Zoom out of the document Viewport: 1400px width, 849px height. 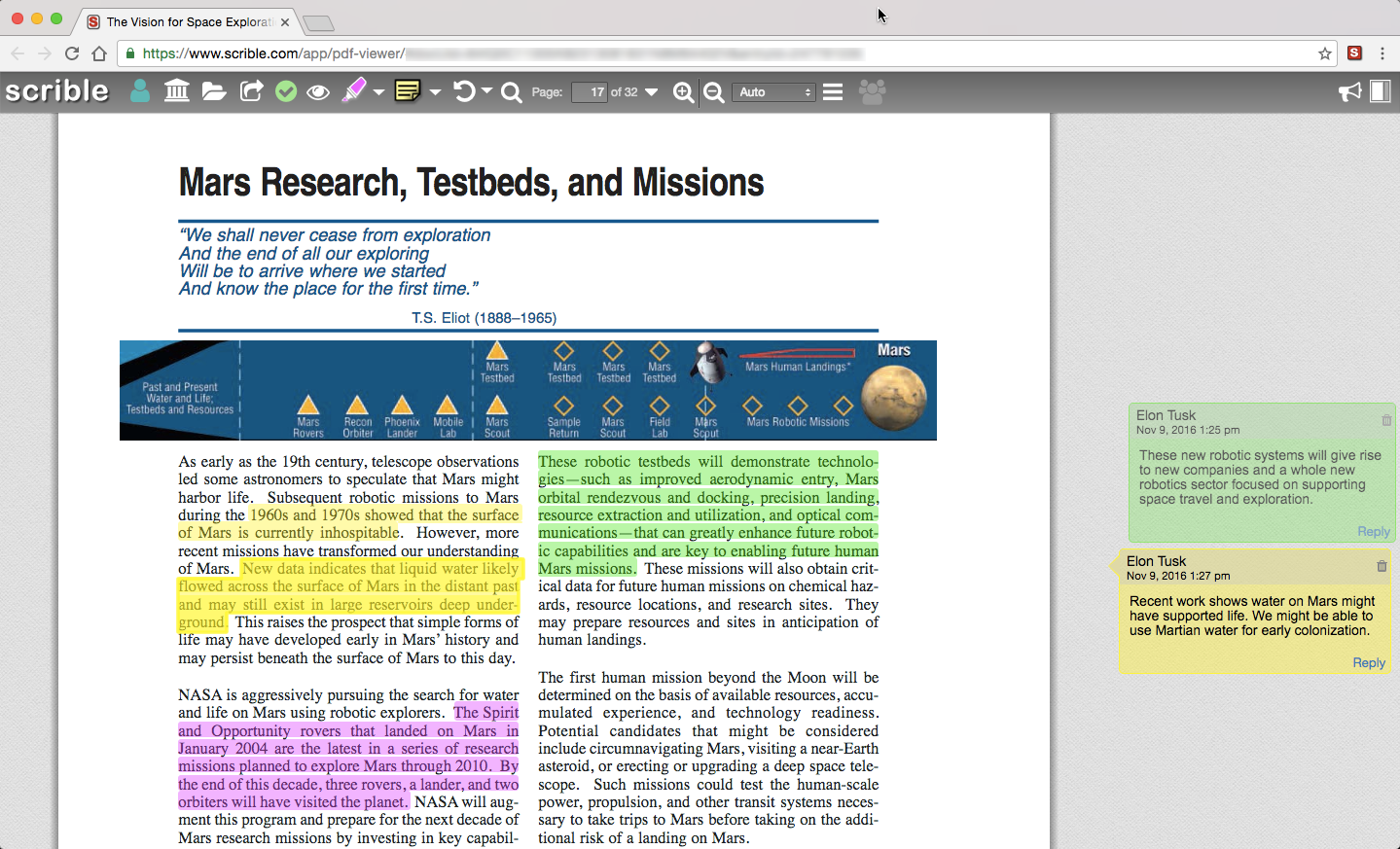pyautogui.click(x=713, y=92)
